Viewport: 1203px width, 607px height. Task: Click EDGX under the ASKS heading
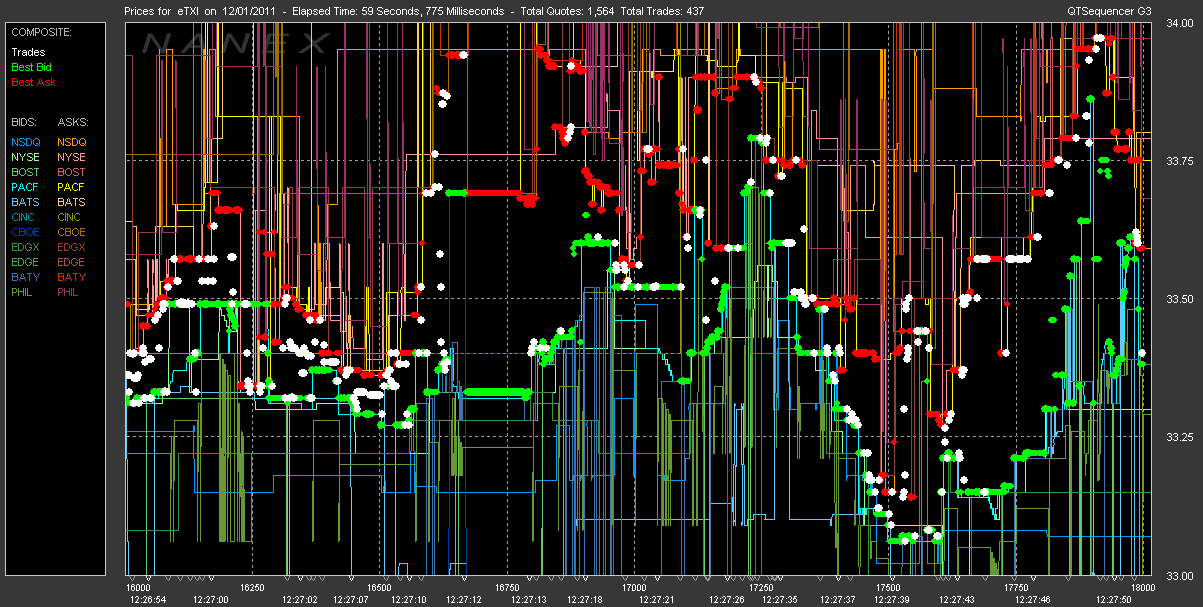tap(72, 247)
